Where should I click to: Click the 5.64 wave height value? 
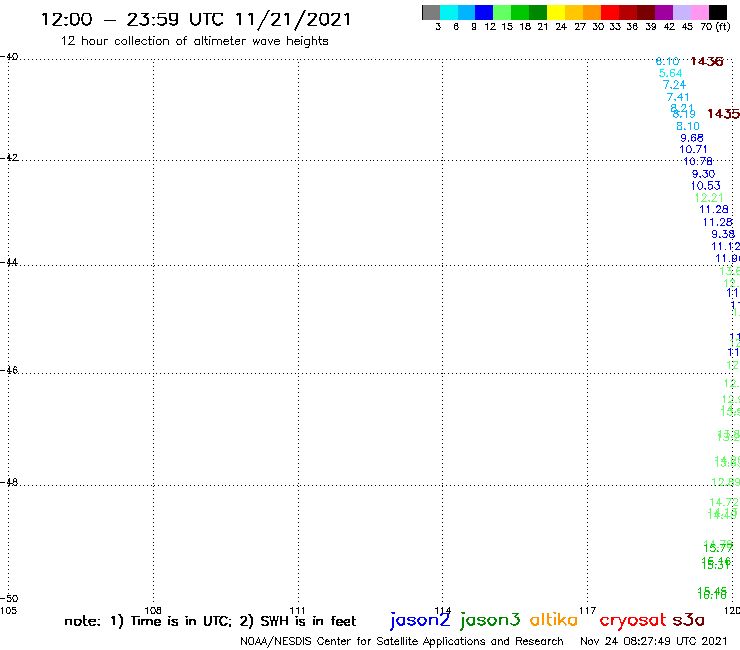(x=670, y=73)
